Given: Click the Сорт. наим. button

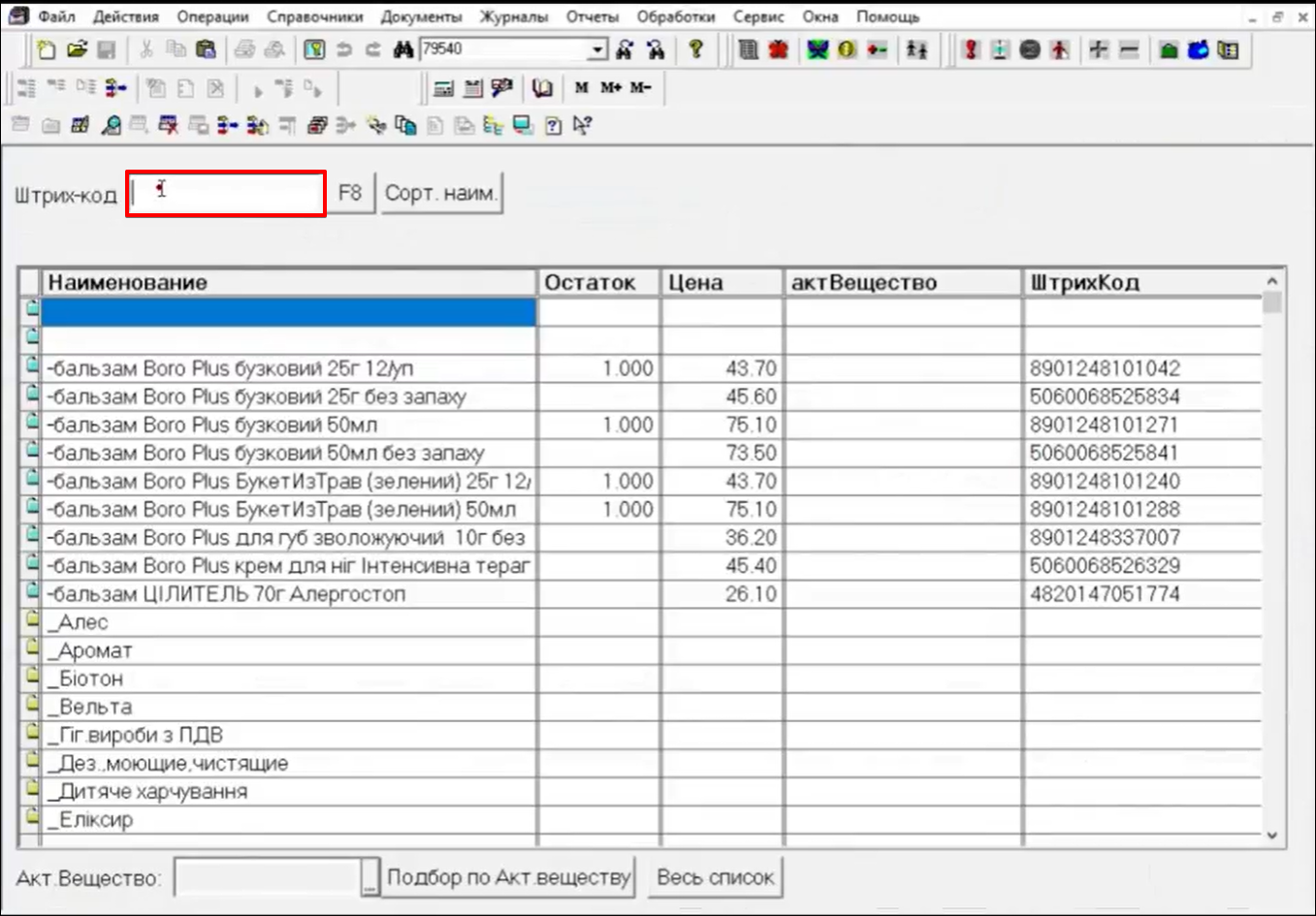Looking at the screenshot, I should click(x=441, y=193).
